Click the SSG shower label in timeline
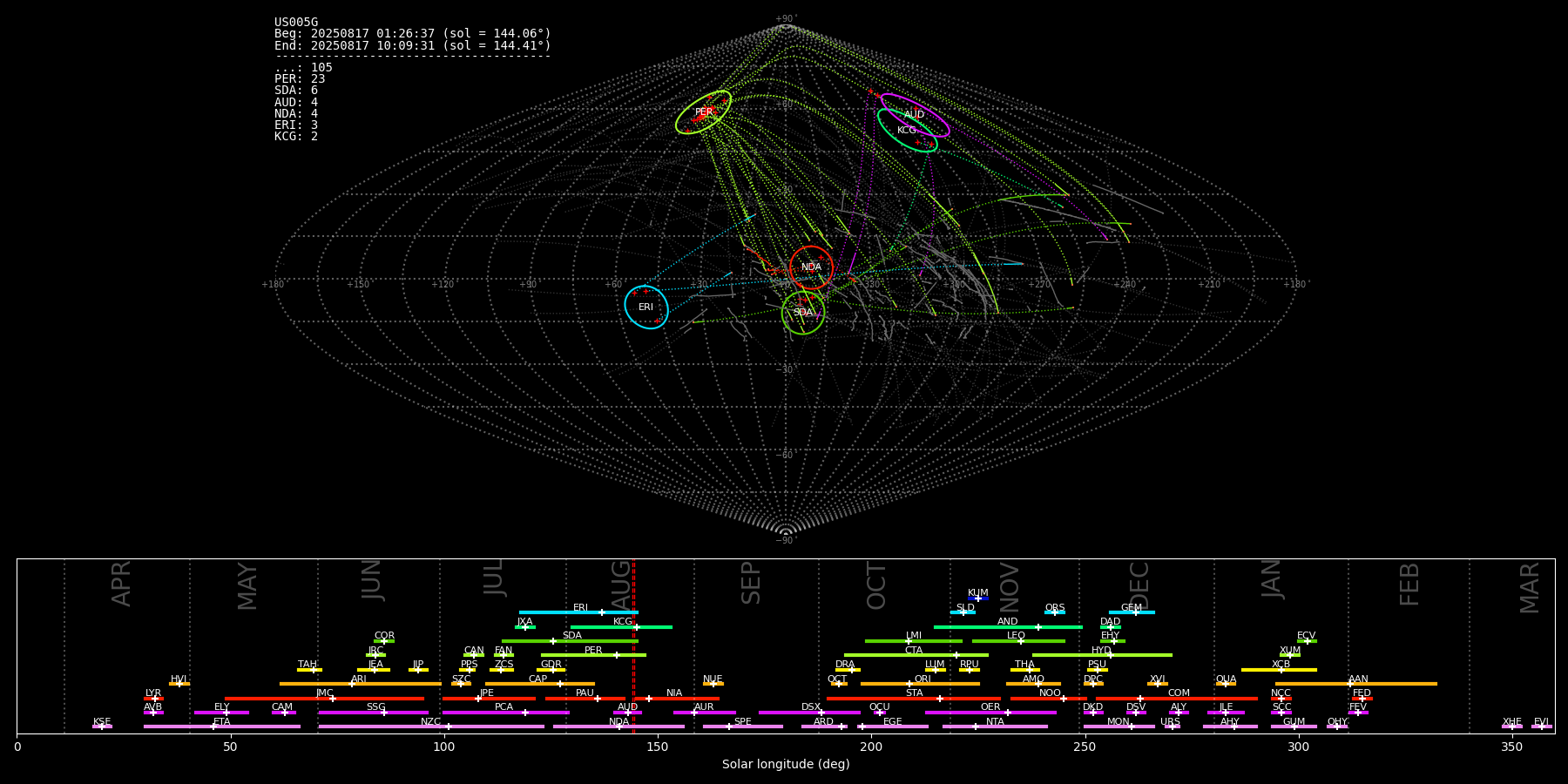1568x784 pixels. click(375, 707)
